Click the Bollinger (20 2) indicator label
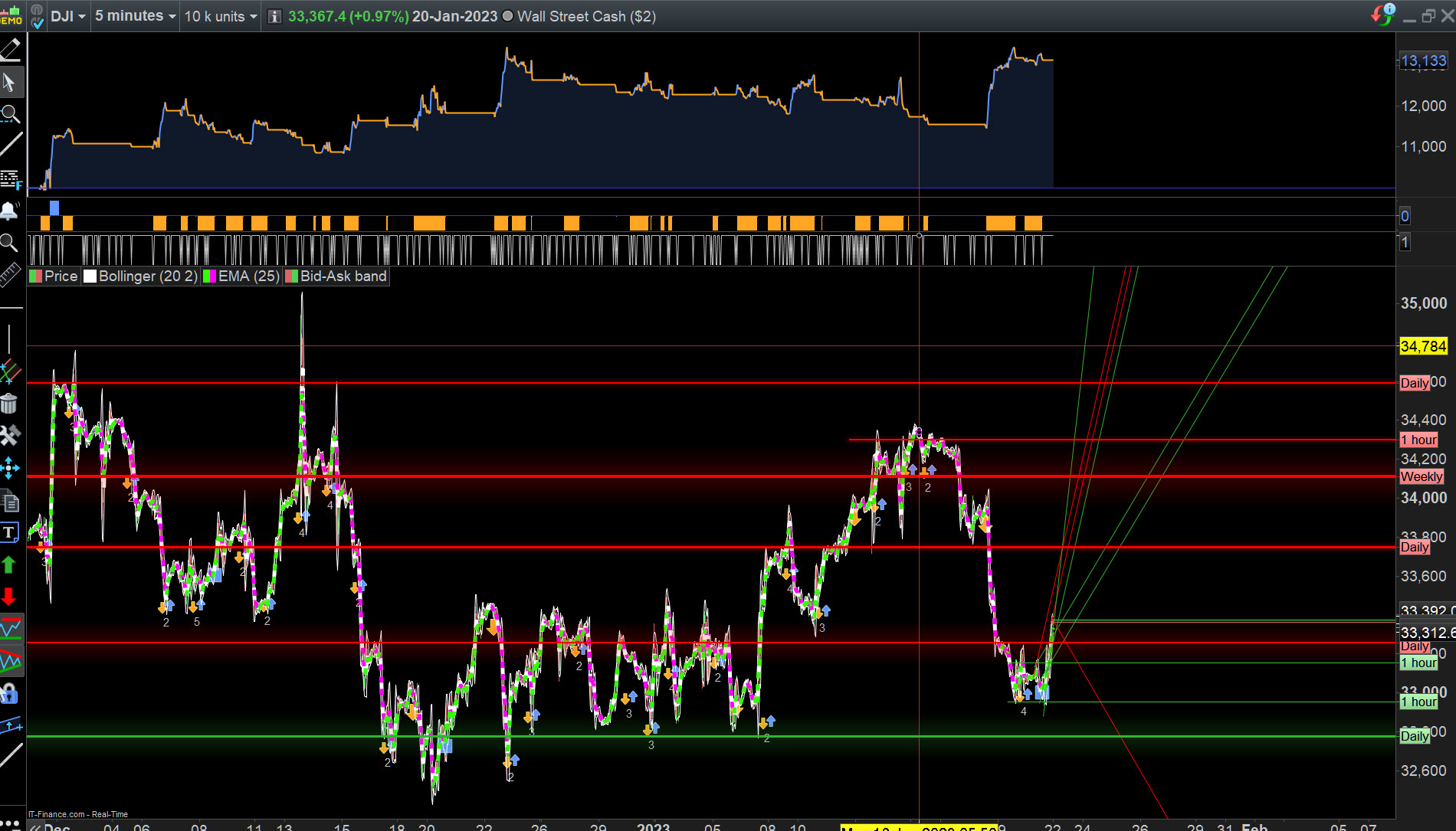Viewport: 1456px width, 831px height. (x=148, y=276)
